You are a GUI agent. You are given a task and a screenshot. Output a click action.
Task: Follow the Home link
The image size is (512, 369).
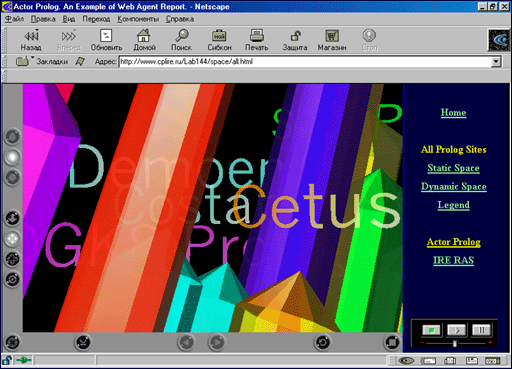453,113
